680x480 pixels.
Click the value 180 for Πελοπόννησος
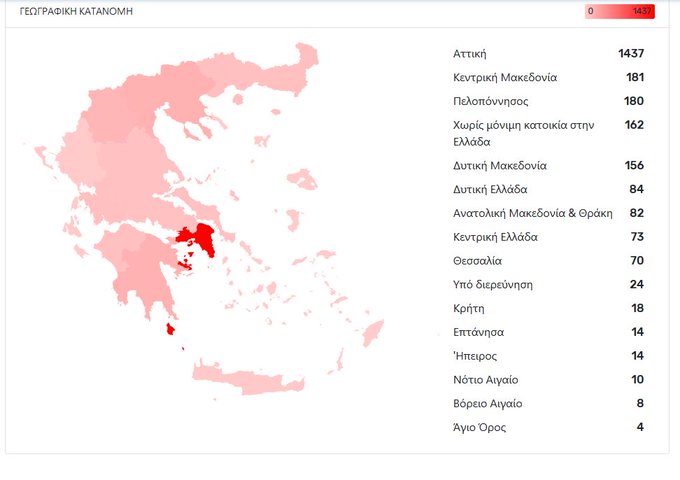(x=634, y=101)
